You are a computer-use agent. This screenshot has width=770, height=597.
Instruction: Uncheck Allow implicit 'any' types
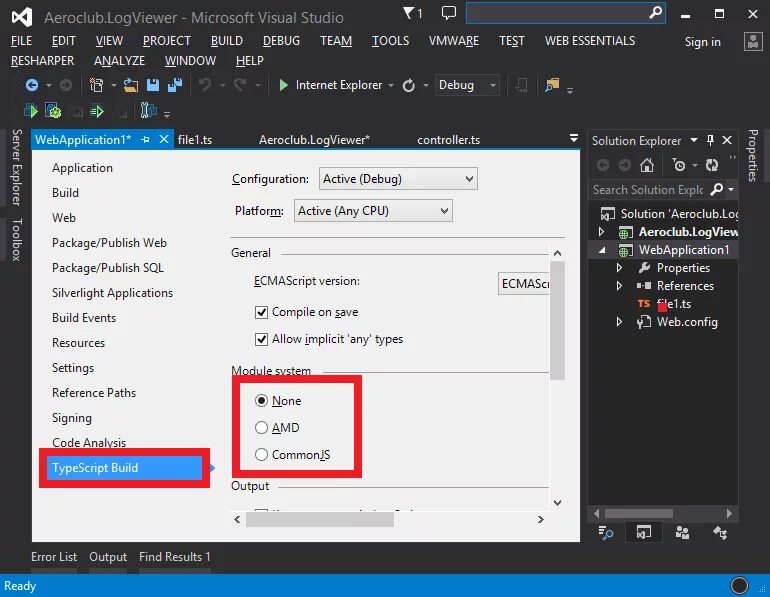(261, 339)
